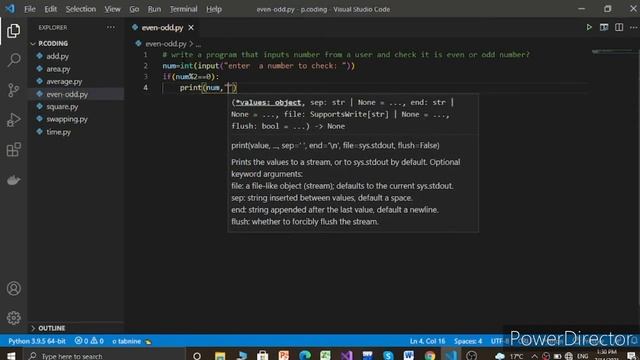
Task: Select the even-odd.py editor tab
Action: [162, 28]
